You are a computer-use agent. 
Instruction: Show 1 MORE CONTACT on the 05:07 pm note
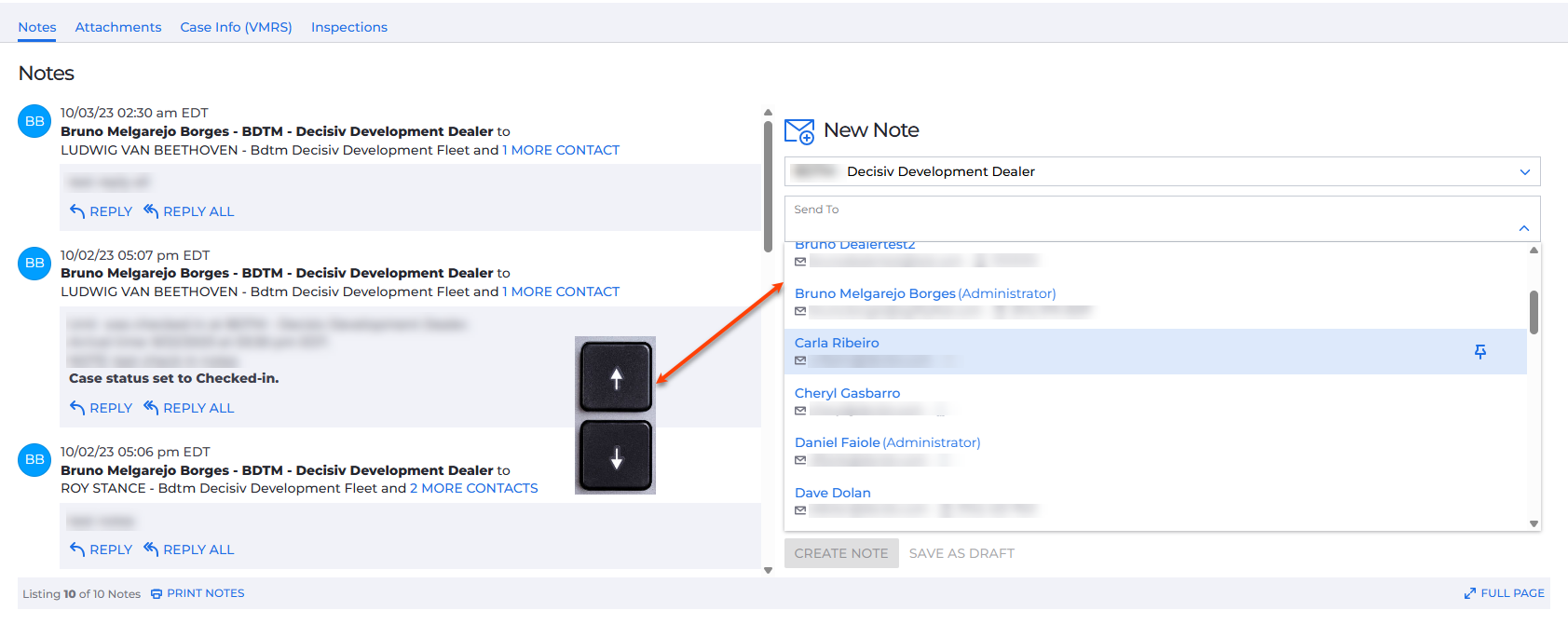[x=561, y=292]
